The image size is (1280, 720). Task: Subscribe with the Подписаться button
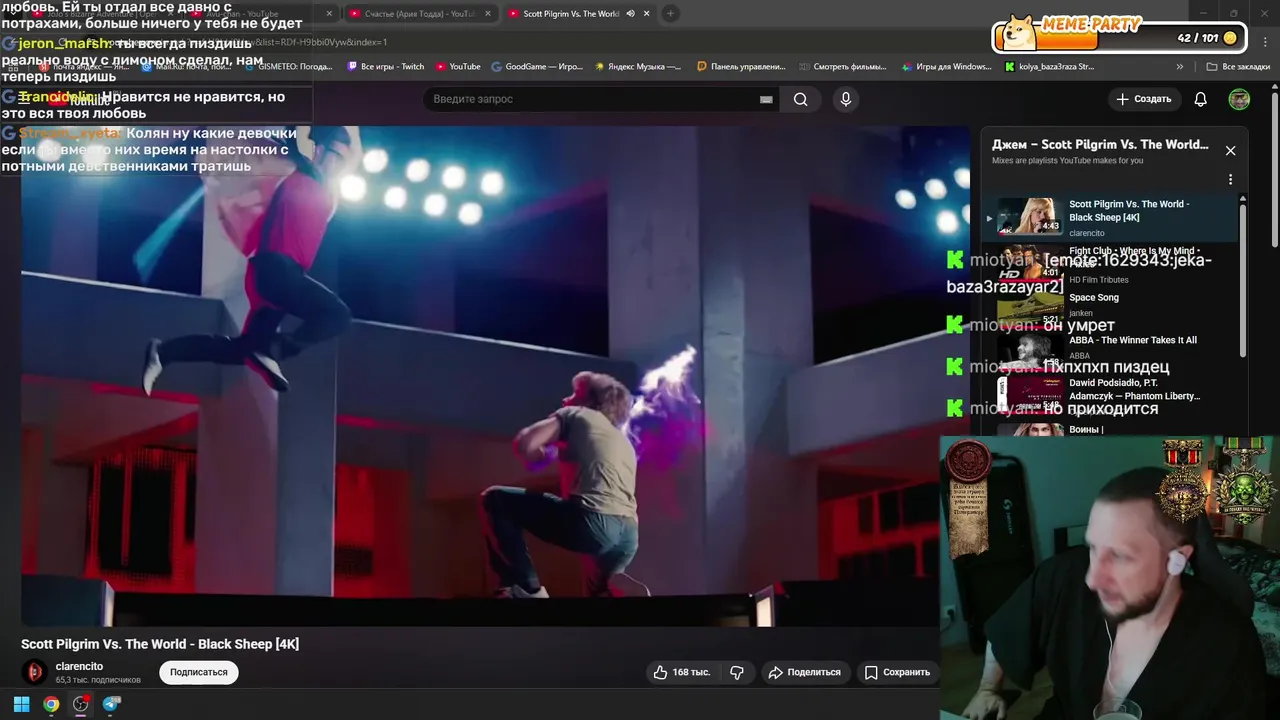198,672
